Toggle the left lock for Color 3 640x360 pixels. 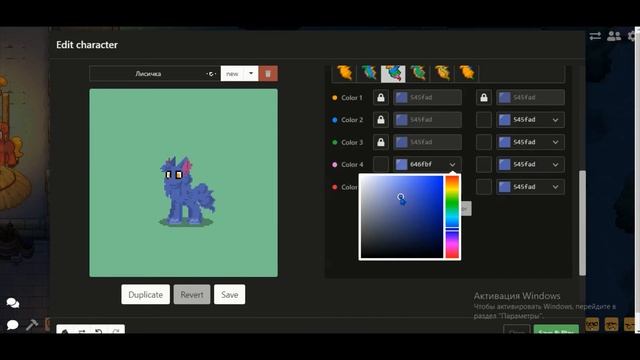381,142
